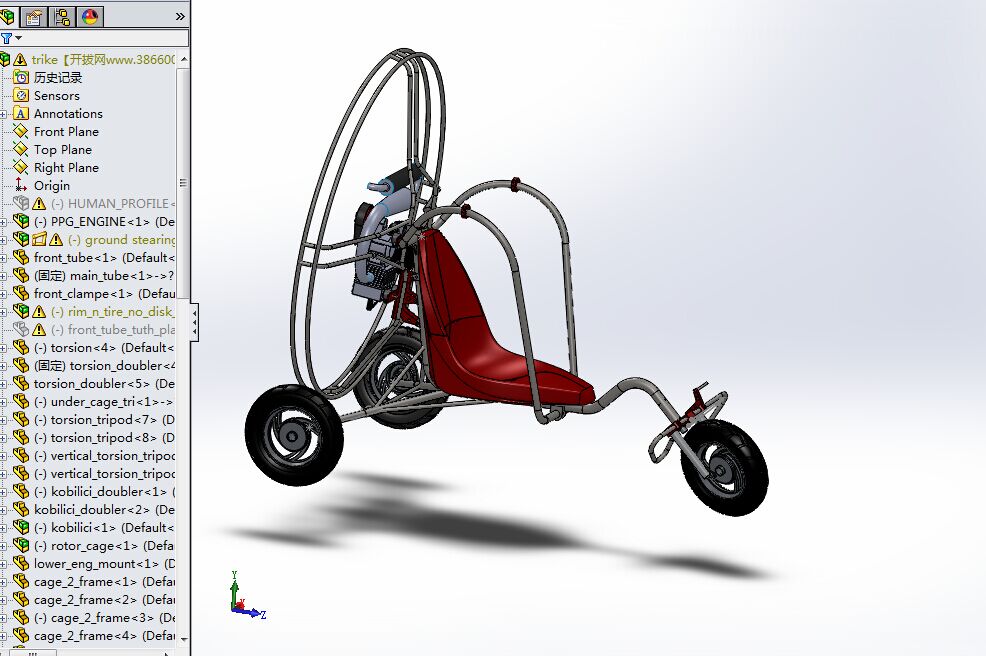This screenshot has width=986, height=656.
Task: Click the PPG_ENGINE assembly icon
Action: pyautogui.click(x=21, y=221)
